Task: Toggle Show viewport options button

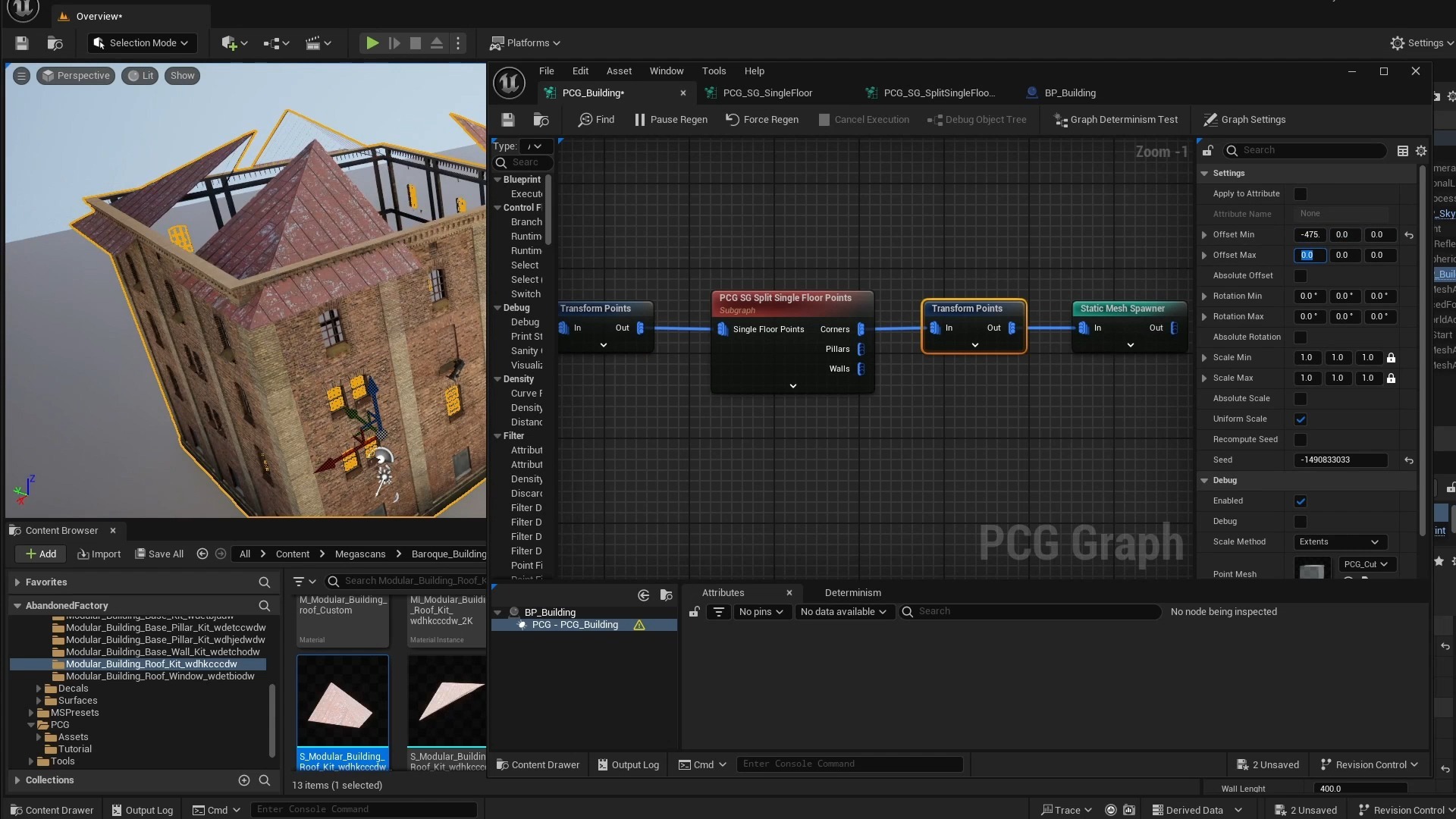Action: 182,76
